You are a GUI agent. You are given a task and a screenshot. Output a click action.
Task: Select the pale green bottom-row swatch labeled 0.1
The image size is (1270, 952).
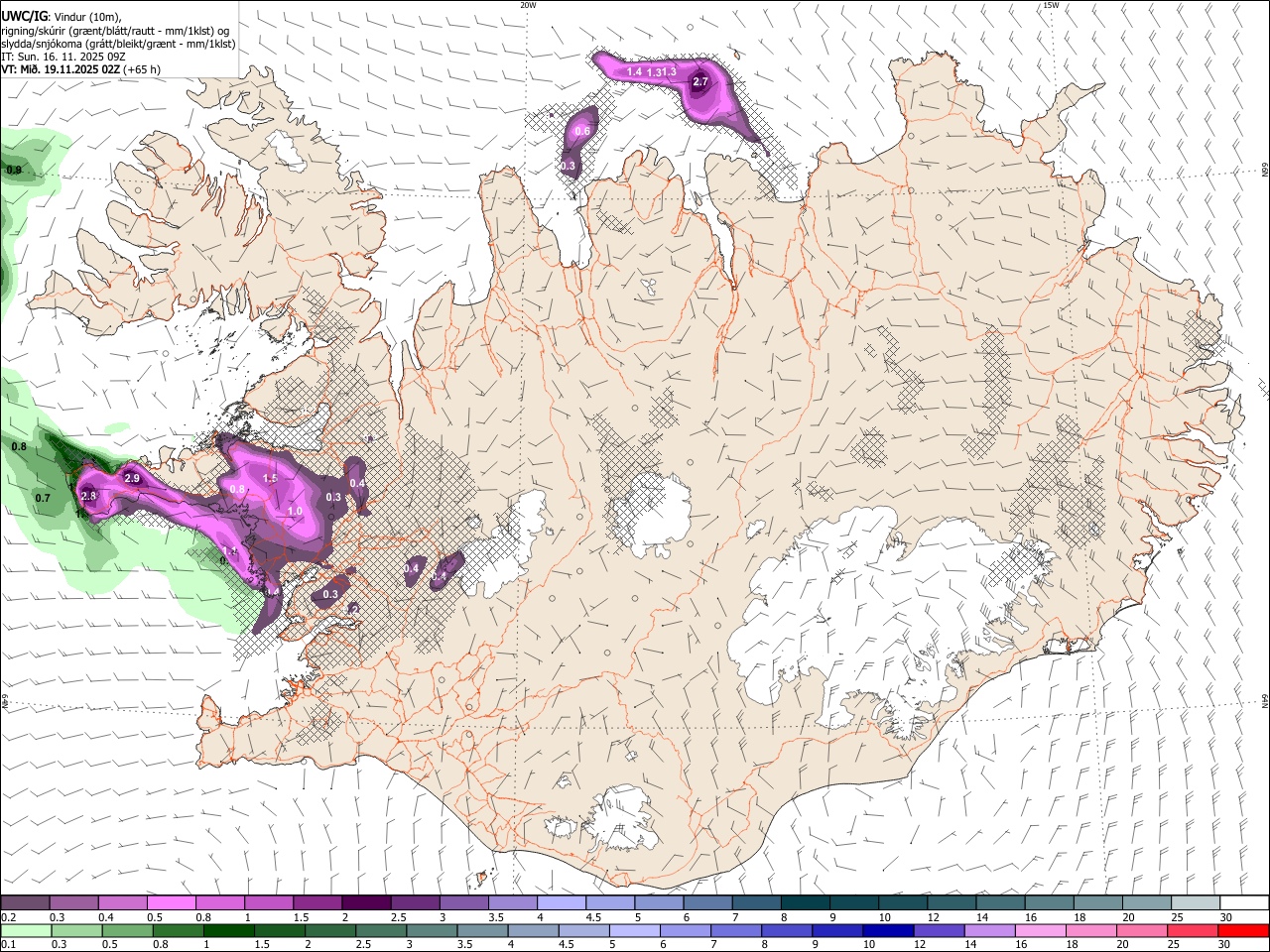click(x=26, y=930)
